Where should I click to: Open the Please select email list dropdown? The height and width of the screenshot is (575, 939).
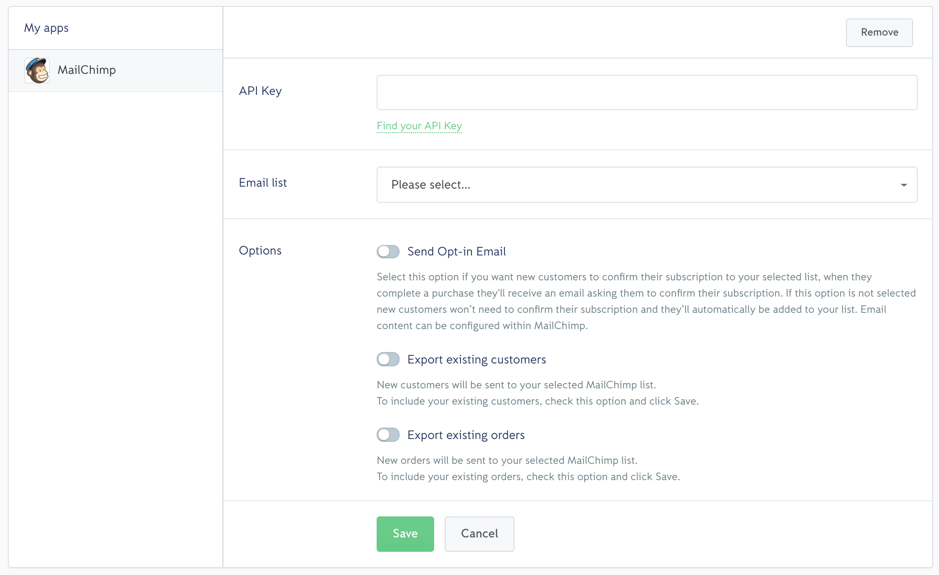click(647, 184)
